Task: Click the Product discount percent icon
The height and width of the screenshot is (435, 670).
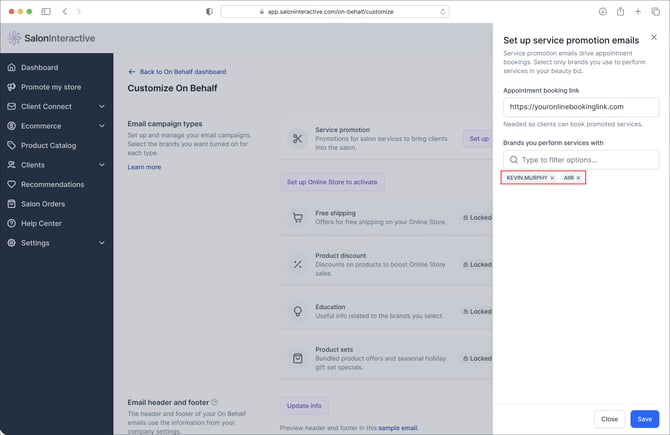Action: pos(298,265)
